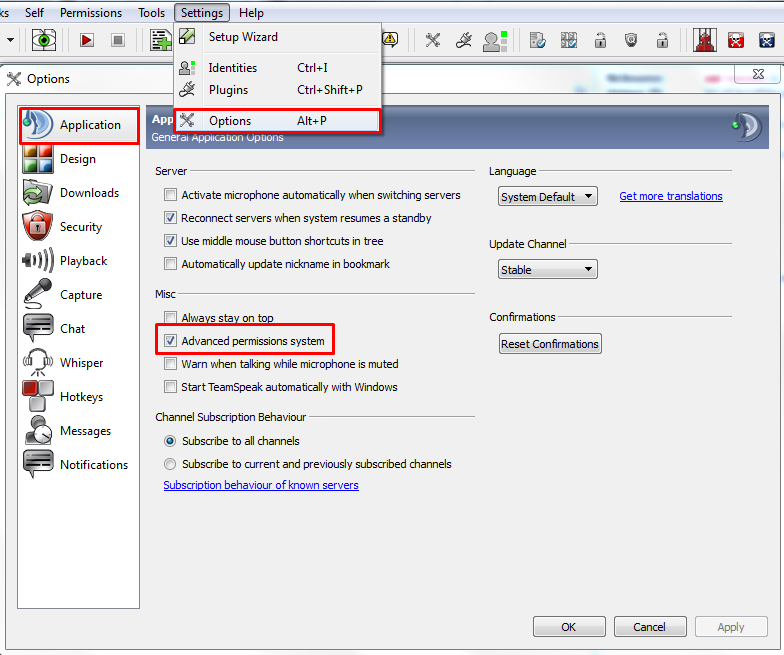This screenshot has height=655, width=784.
Task: Click the blue skull toolbar icon
Action: pos(767,40)
